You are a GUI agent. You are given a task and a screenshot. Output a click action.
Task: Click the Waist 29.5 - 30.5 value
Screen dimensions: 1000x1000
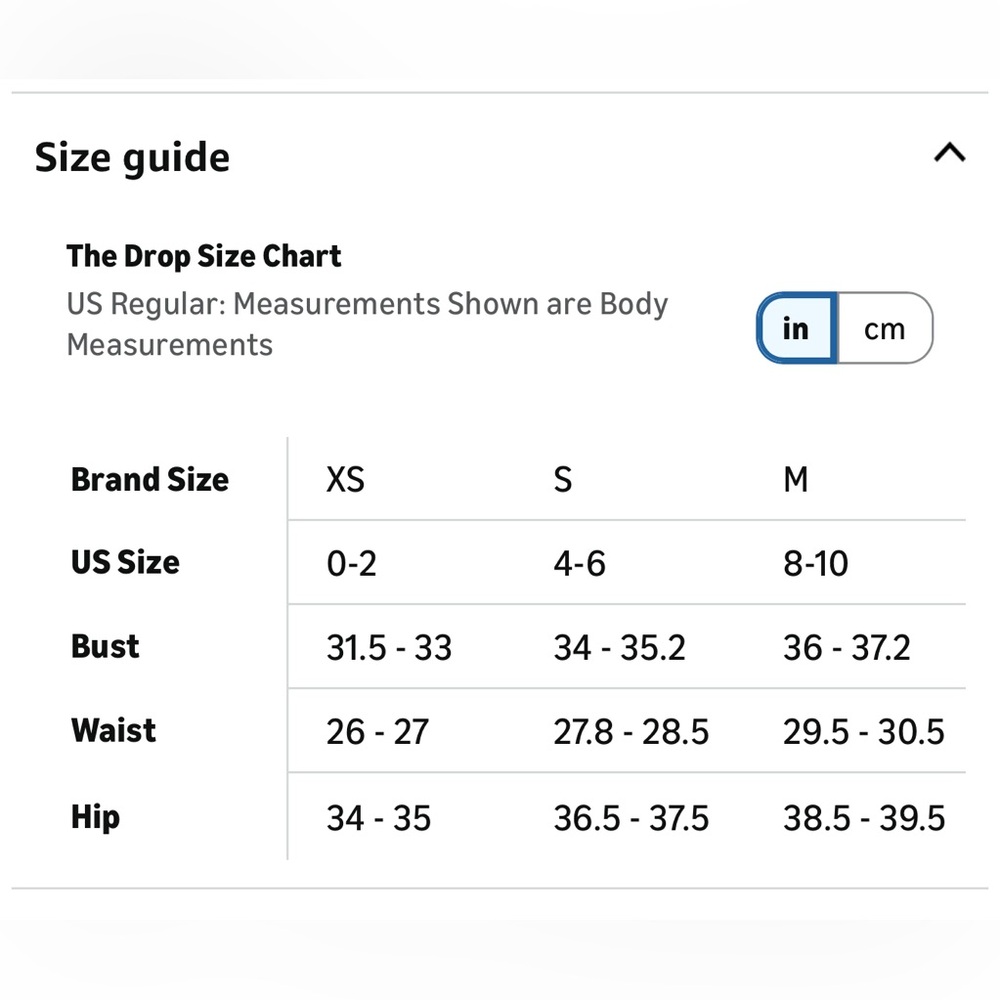click(864, 732)
